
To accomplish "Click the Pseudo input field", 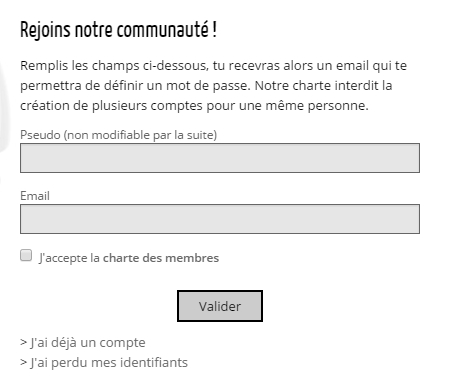I will [x=220, y=158].
